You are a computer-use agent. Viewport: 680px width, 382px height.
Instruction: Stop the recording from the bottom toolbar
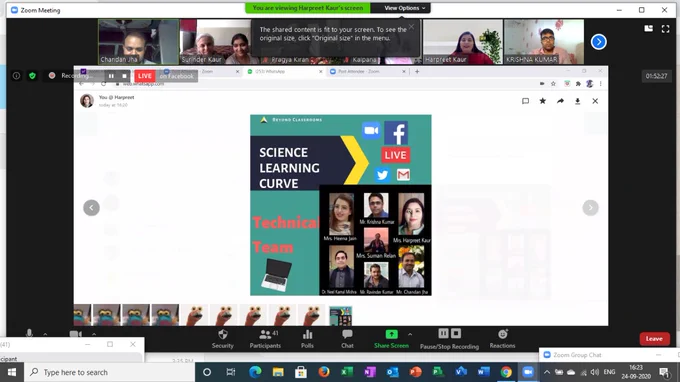pyautogui.click(x=456, y=333)
